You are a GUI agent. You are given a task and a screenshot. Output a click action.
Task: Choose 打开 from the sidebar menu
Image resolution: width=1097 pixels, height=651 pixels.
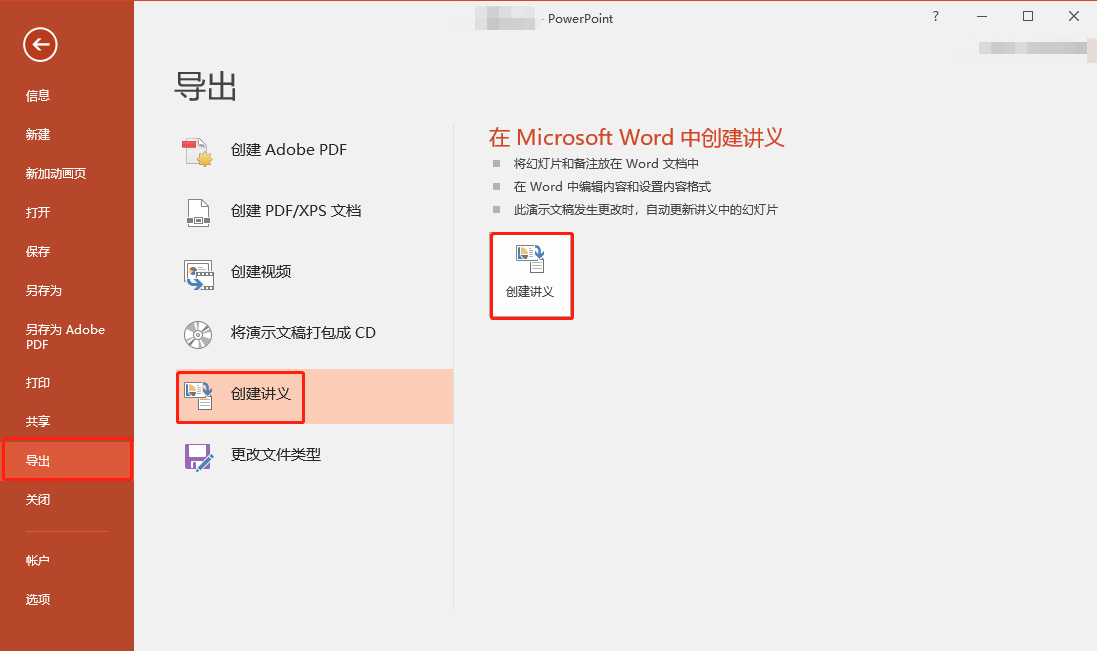38,213
